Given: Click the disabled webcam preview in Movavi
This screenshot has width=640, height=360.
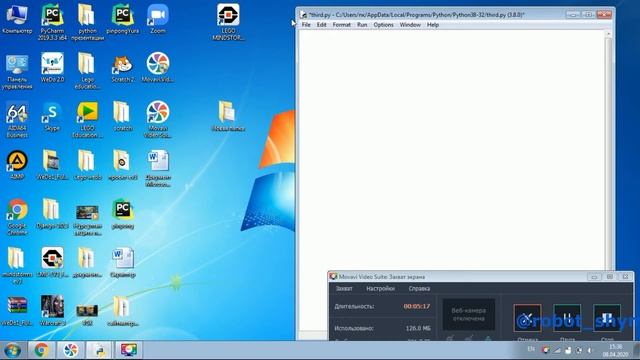Looking at the screenshot, I should click(469, 314).
